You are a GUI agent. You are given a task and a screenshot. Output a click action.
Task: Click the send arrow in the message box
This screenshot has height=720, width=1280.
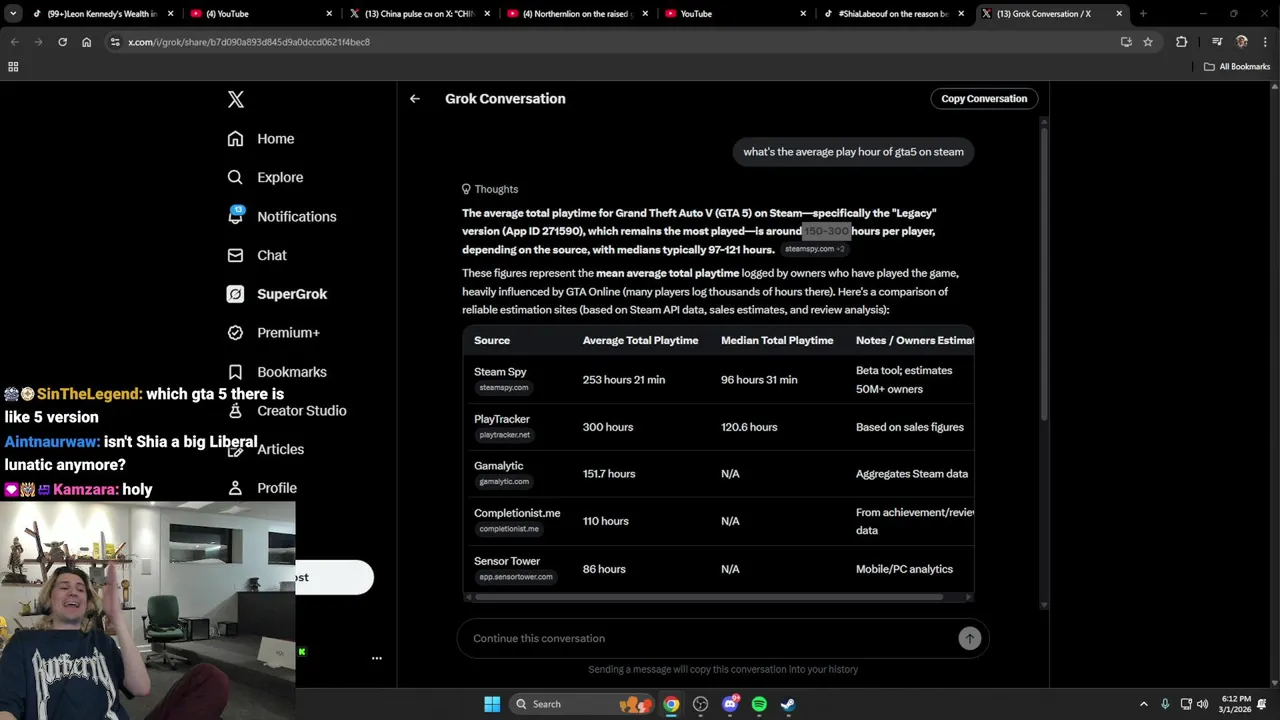(969, 638)
